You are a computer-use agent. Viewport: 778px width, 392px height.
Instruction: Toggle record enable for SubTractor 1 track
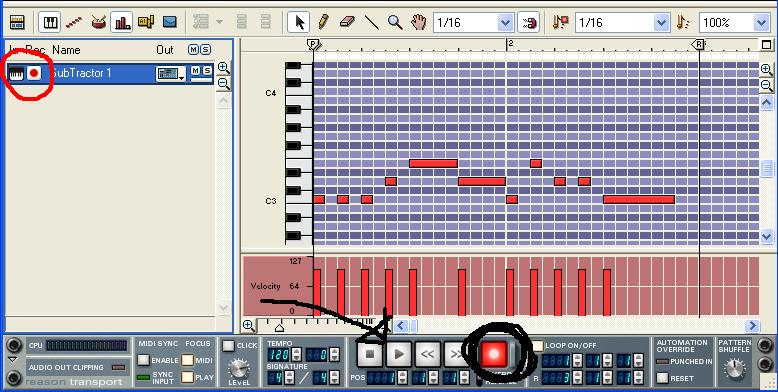[34, 73]
